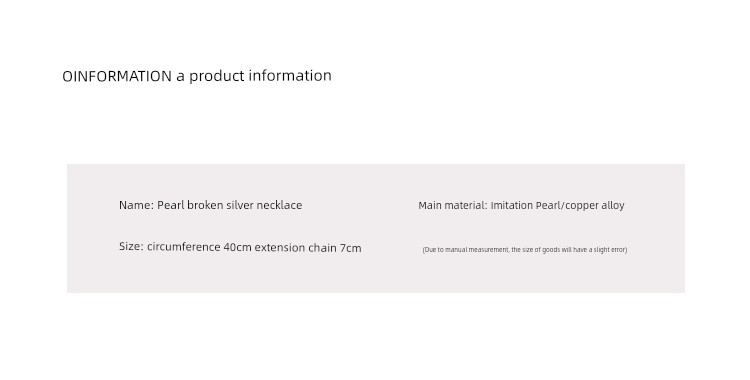Screen dimensions: 750x380
Task: Click the 'Main material:' label
Action: coord(453,205)
